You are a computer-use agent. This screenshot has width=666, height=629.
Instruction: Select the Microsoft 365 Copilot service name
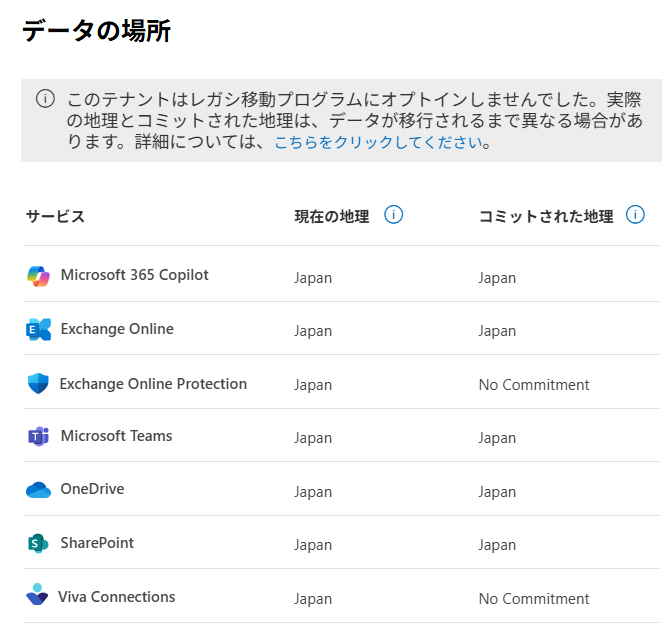(x=134, y=275)
